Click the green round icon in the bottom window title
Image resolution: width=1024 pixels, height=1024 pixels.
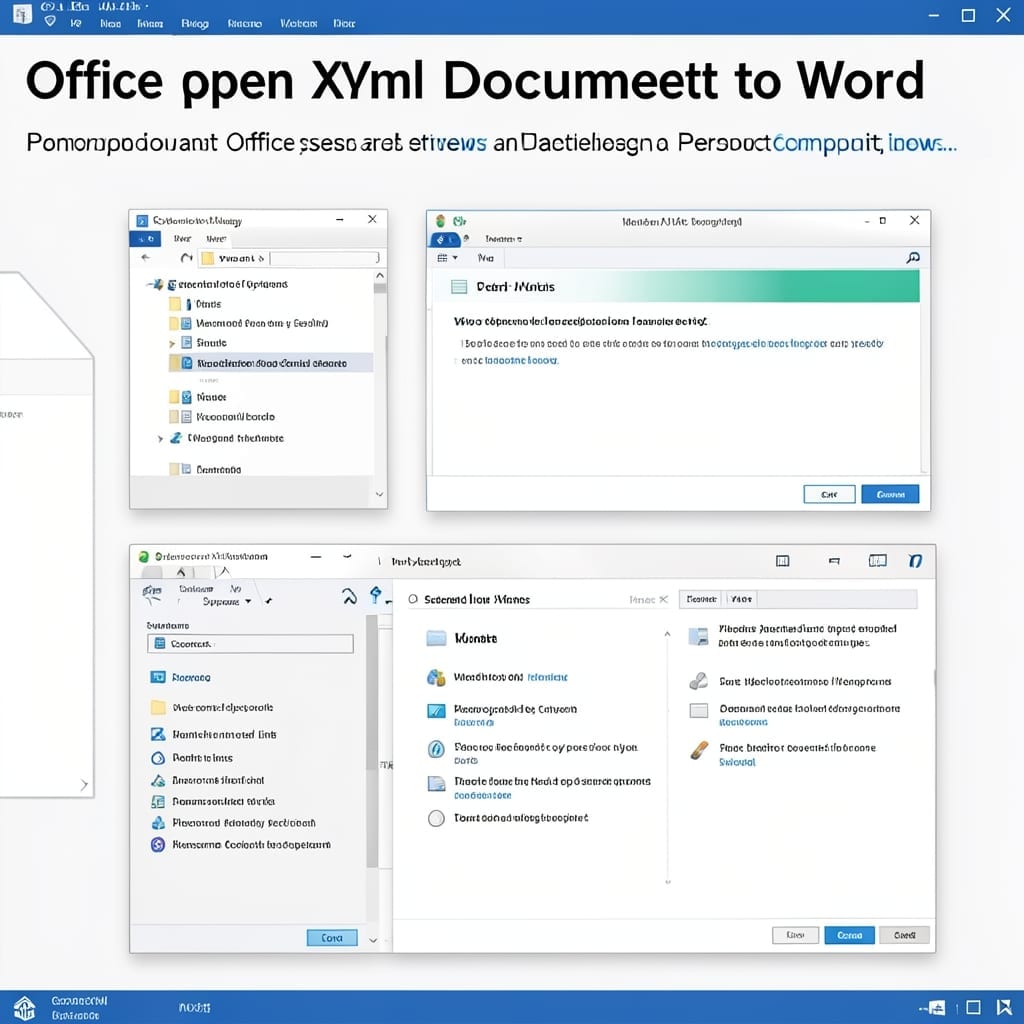tap(144, 556)
